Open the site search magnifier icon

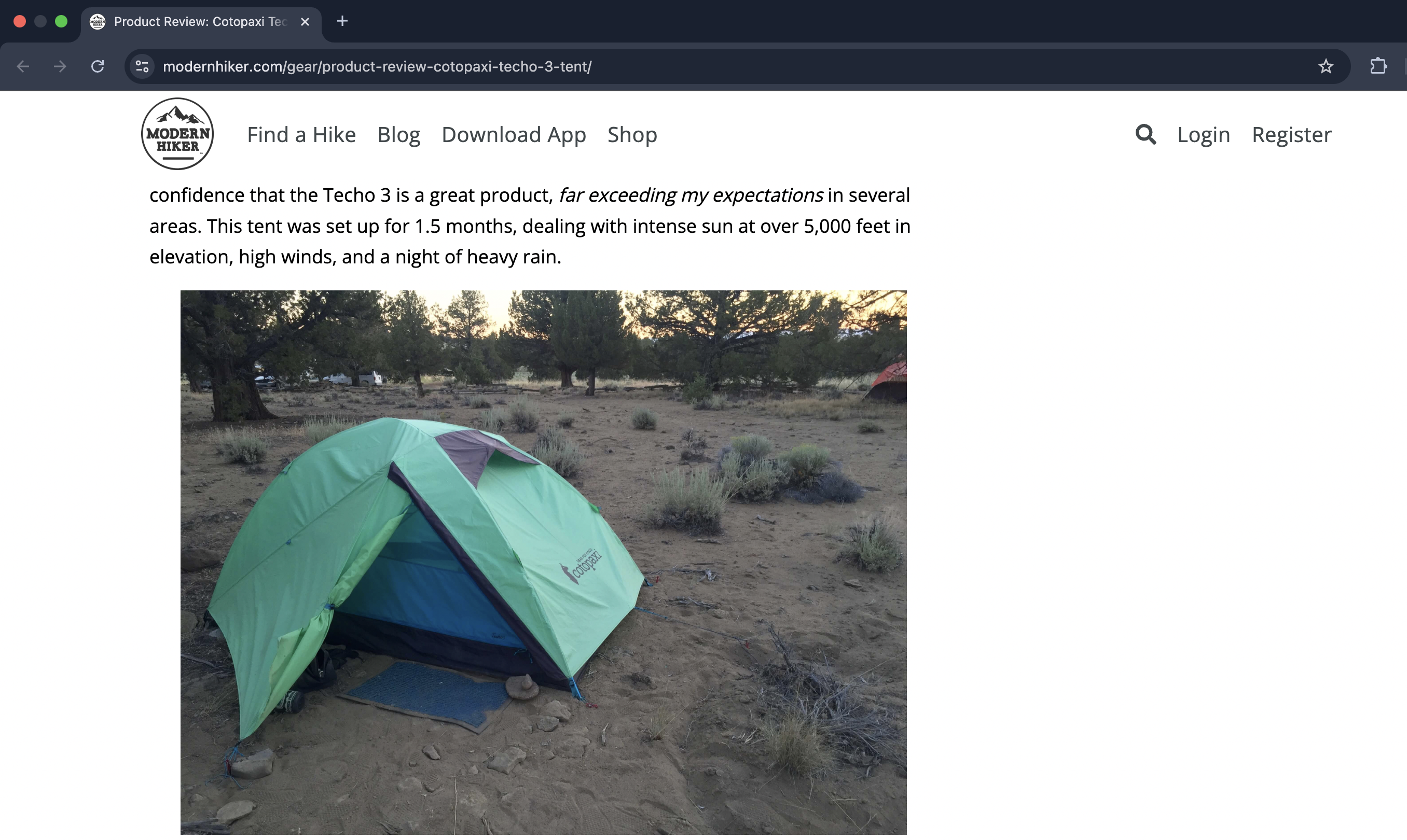tap(1146, 134)
